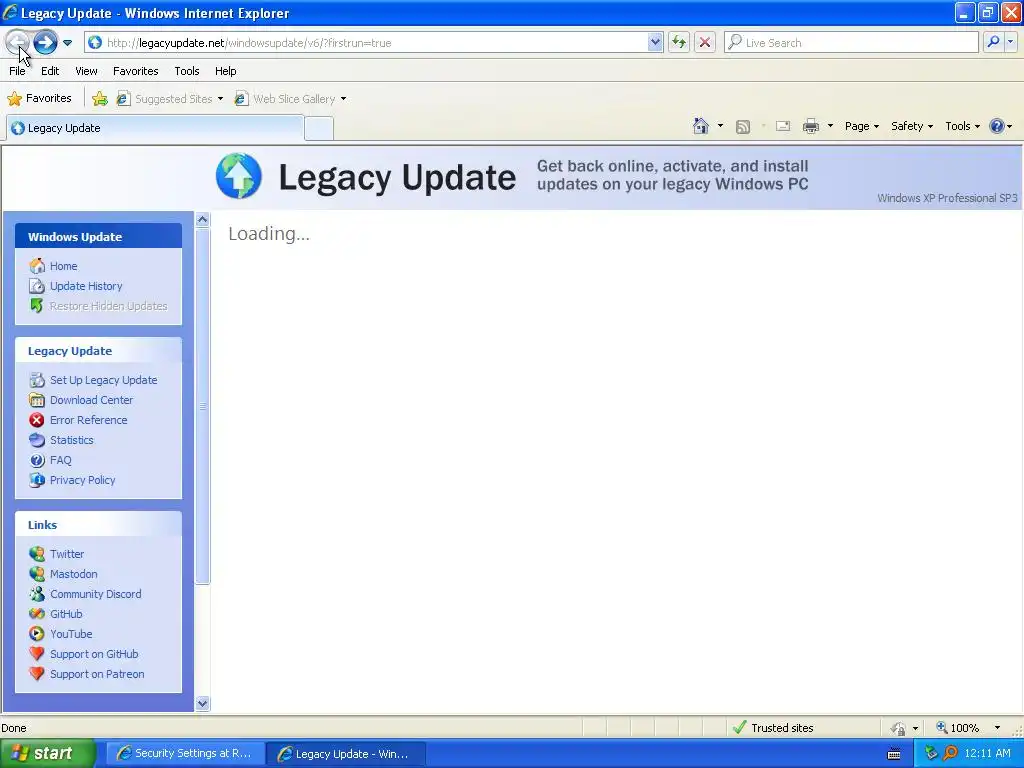Click the tray magnifier search icon

(x=950, y=753)
